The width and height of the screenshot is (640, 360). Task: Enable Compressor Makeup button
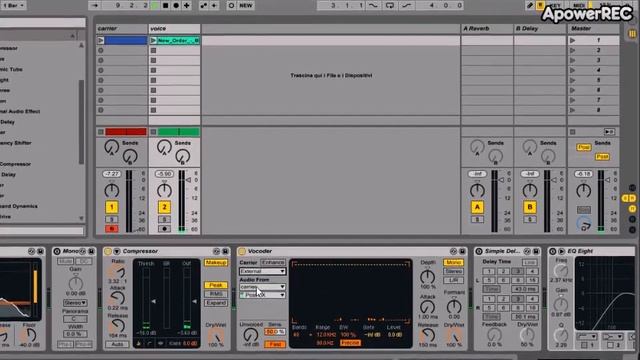tap(216, 262)
